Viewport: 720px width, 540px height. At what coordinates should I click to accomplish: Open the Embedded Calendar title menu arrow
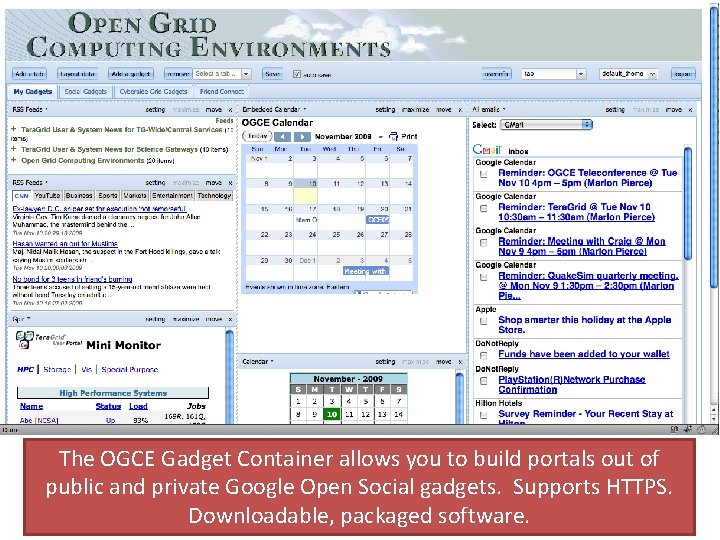[x=305, y=109]
